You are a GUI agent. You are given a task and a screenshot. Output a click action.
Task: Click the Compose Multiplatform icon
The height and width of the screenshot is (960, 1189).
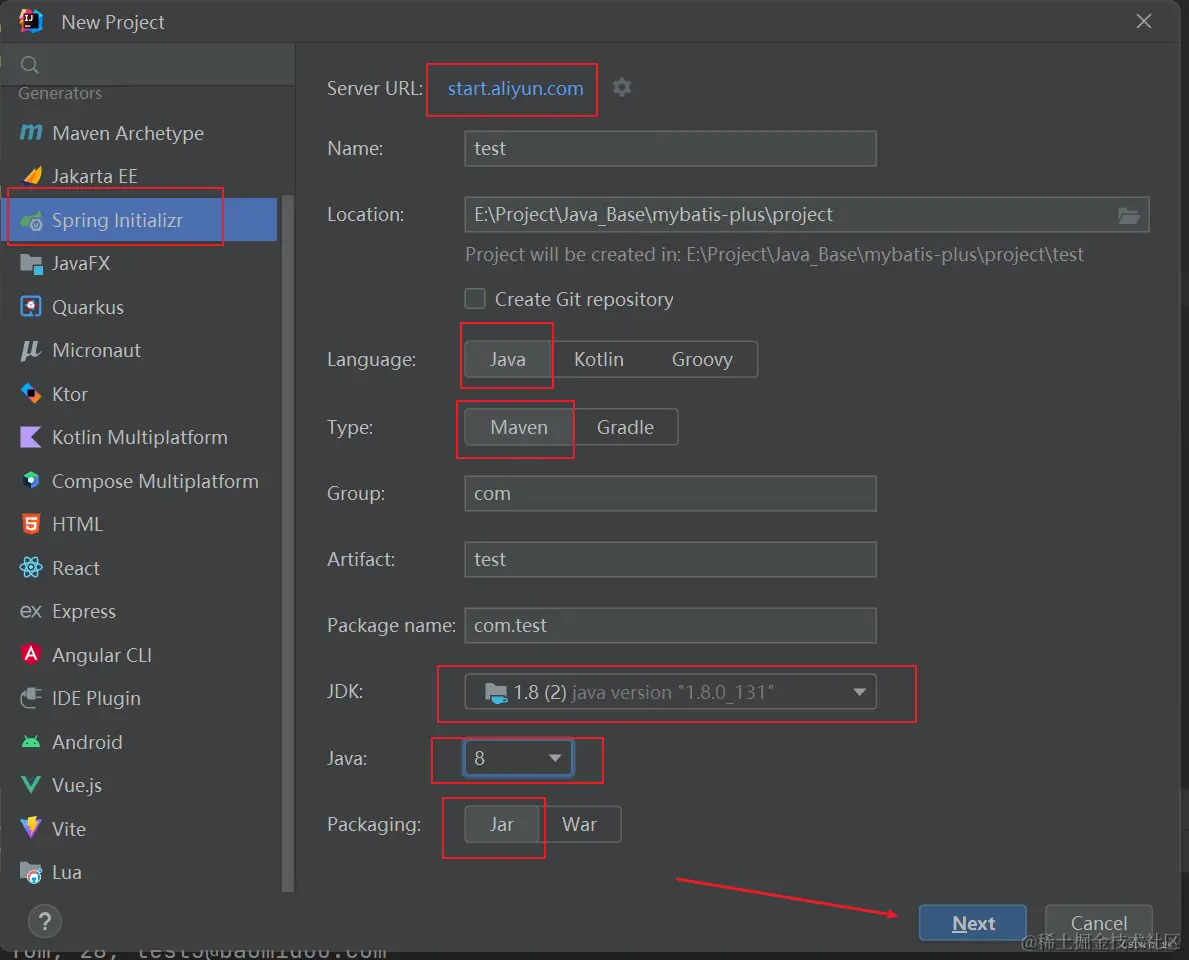31,481
